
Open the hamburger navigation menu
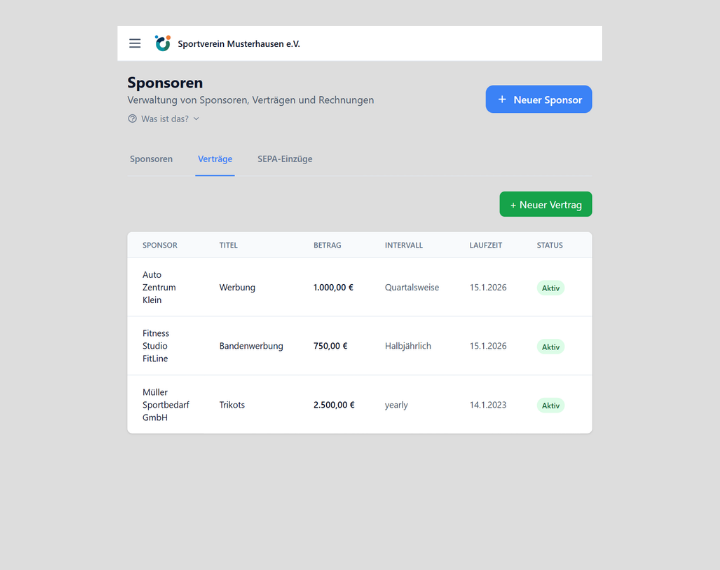coord(135,43)
